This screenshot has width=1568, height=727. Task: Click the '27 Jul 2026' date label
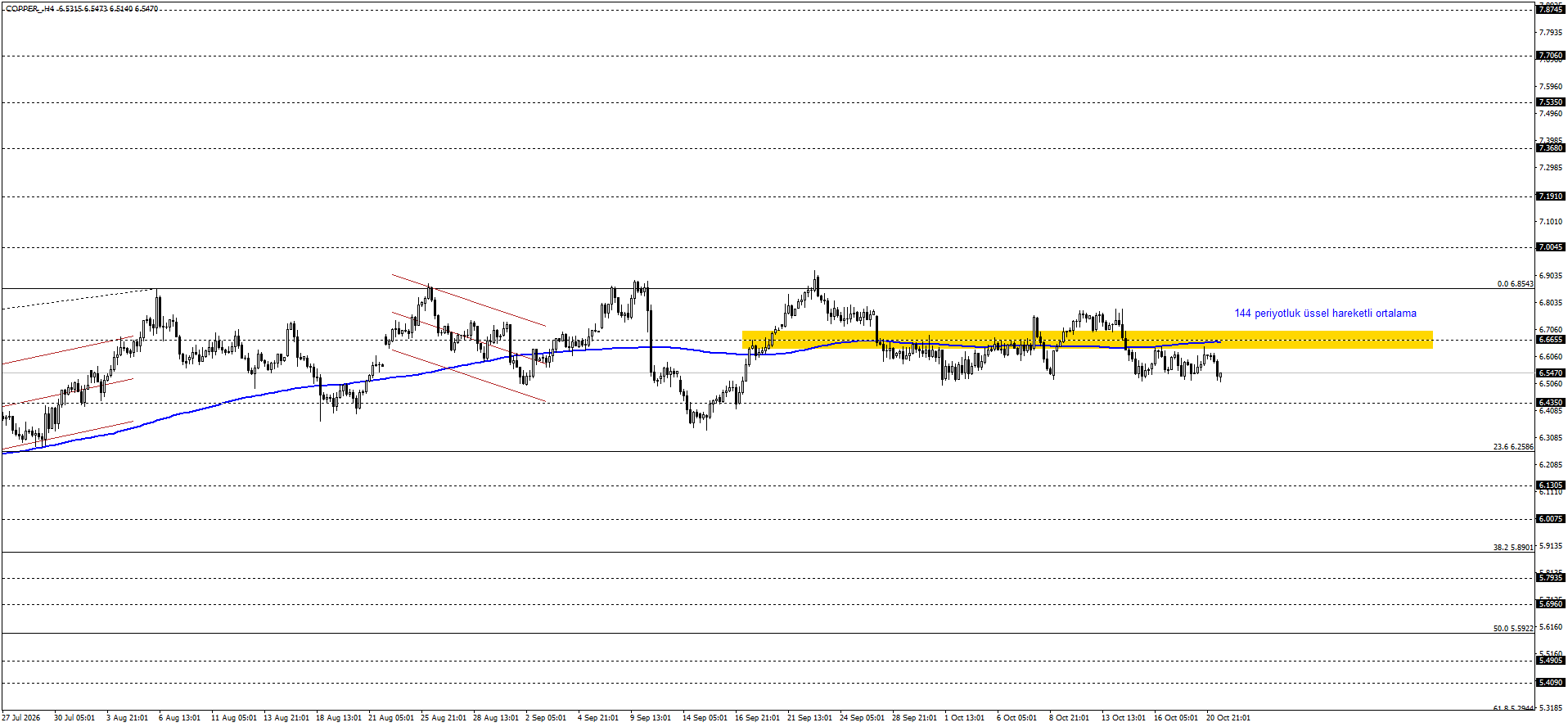pyautogui.click(x=21, y=718)
